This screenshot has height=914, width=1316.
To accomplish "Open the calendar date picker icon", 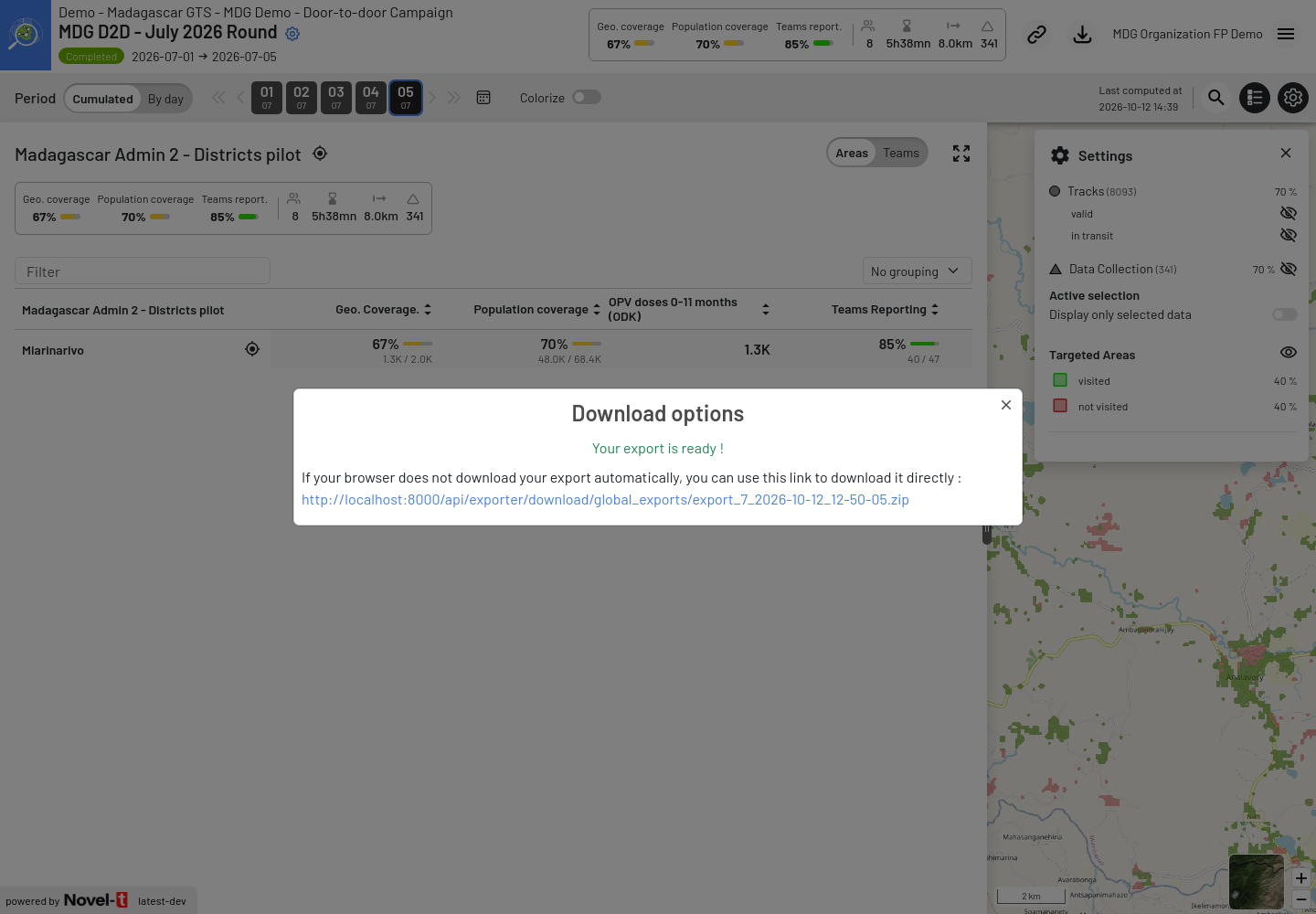I will (483, 98).
